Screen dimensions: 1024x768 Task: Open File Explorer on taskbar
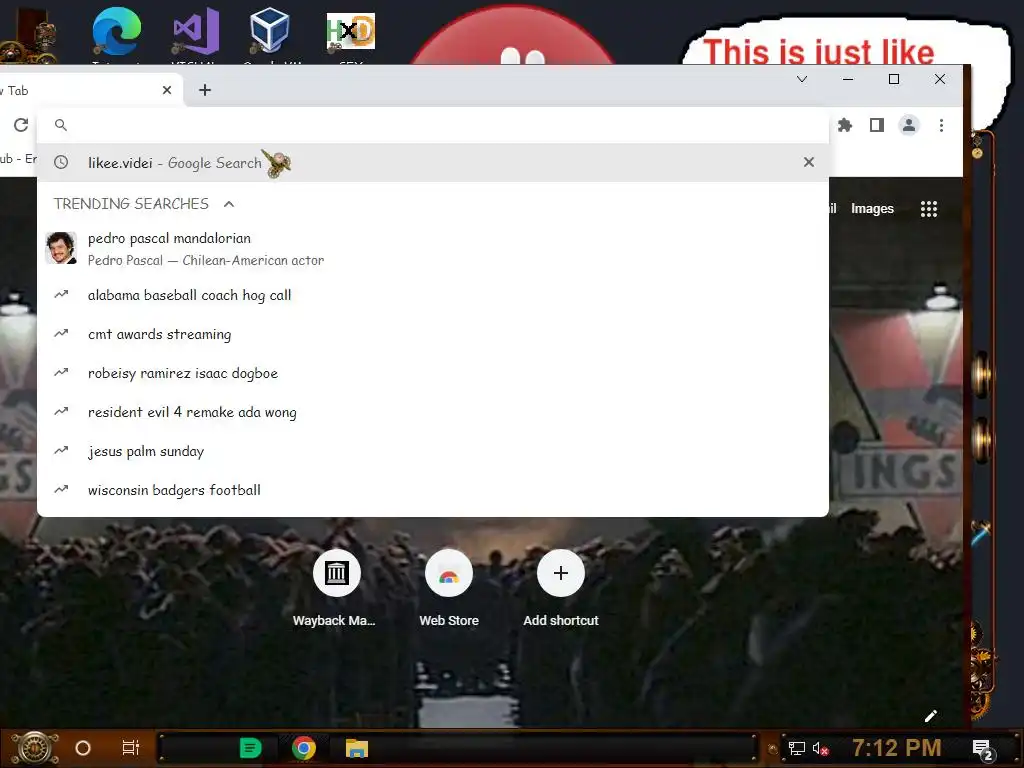pyautogui.click(x=357, y=748)
